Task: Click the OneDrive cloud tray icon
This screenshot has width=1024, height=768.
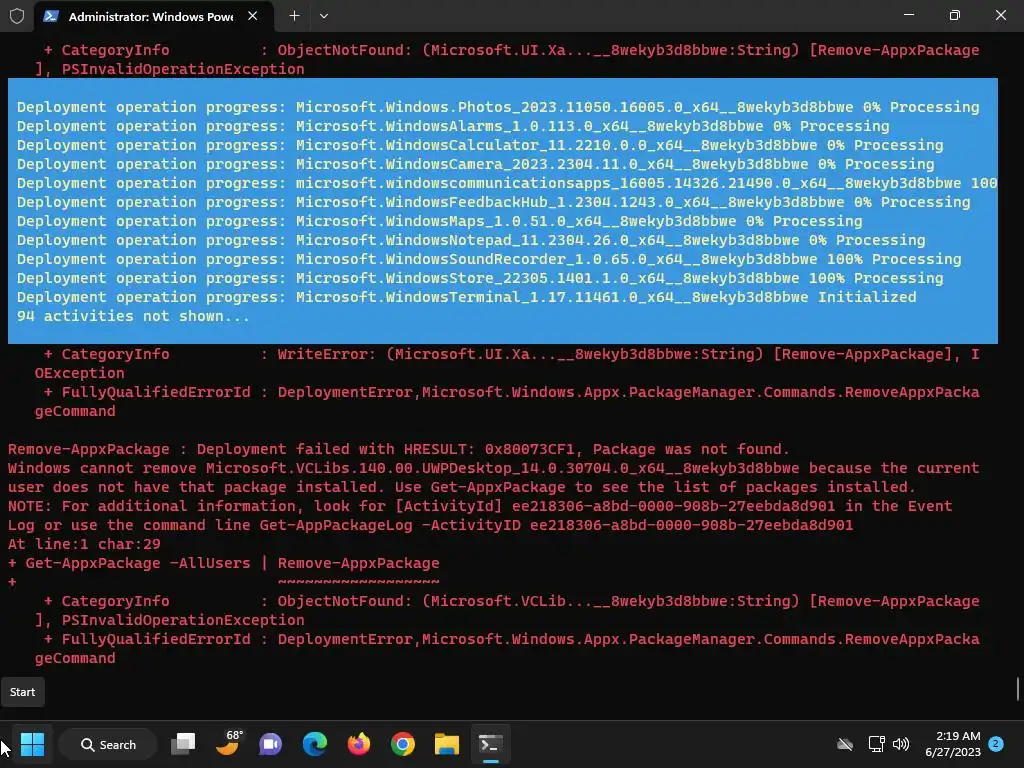Action: [845, 744]
